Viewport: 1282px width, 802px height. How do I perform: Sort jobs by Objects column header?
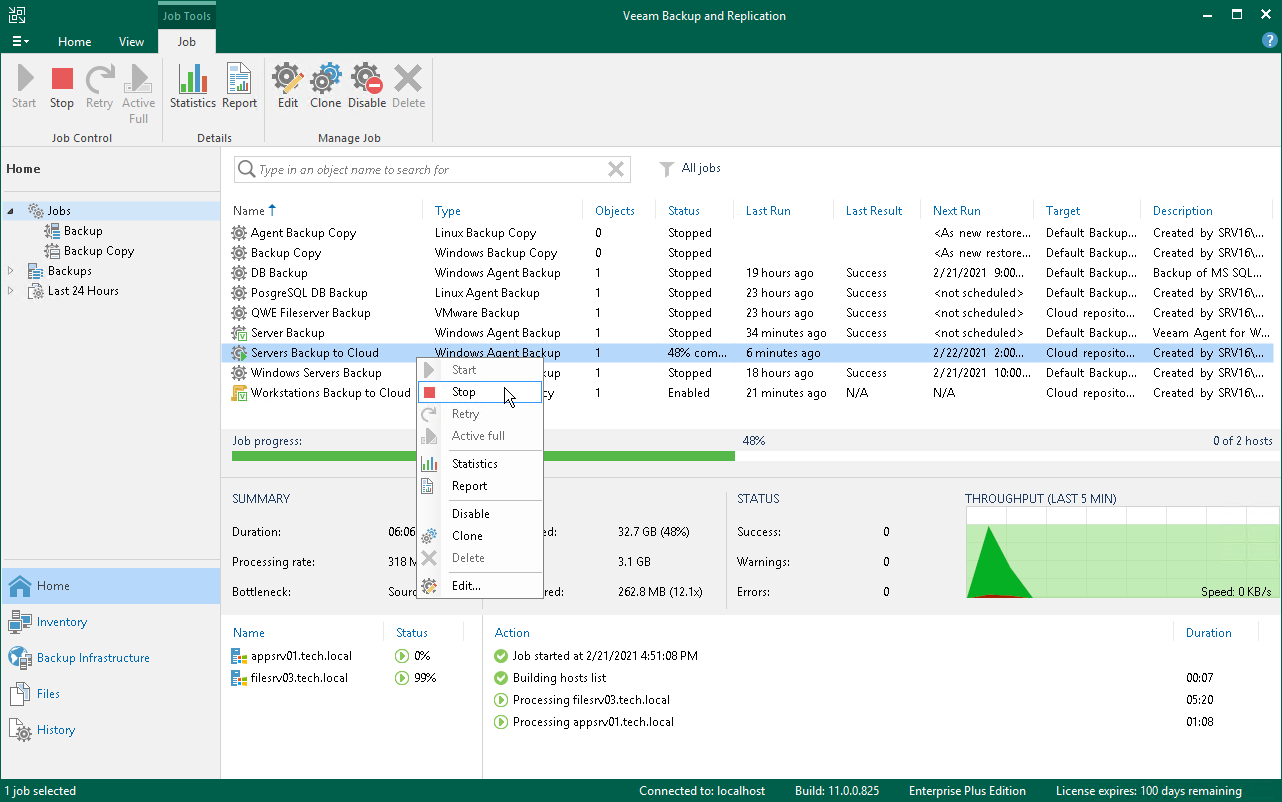(615, 211)
